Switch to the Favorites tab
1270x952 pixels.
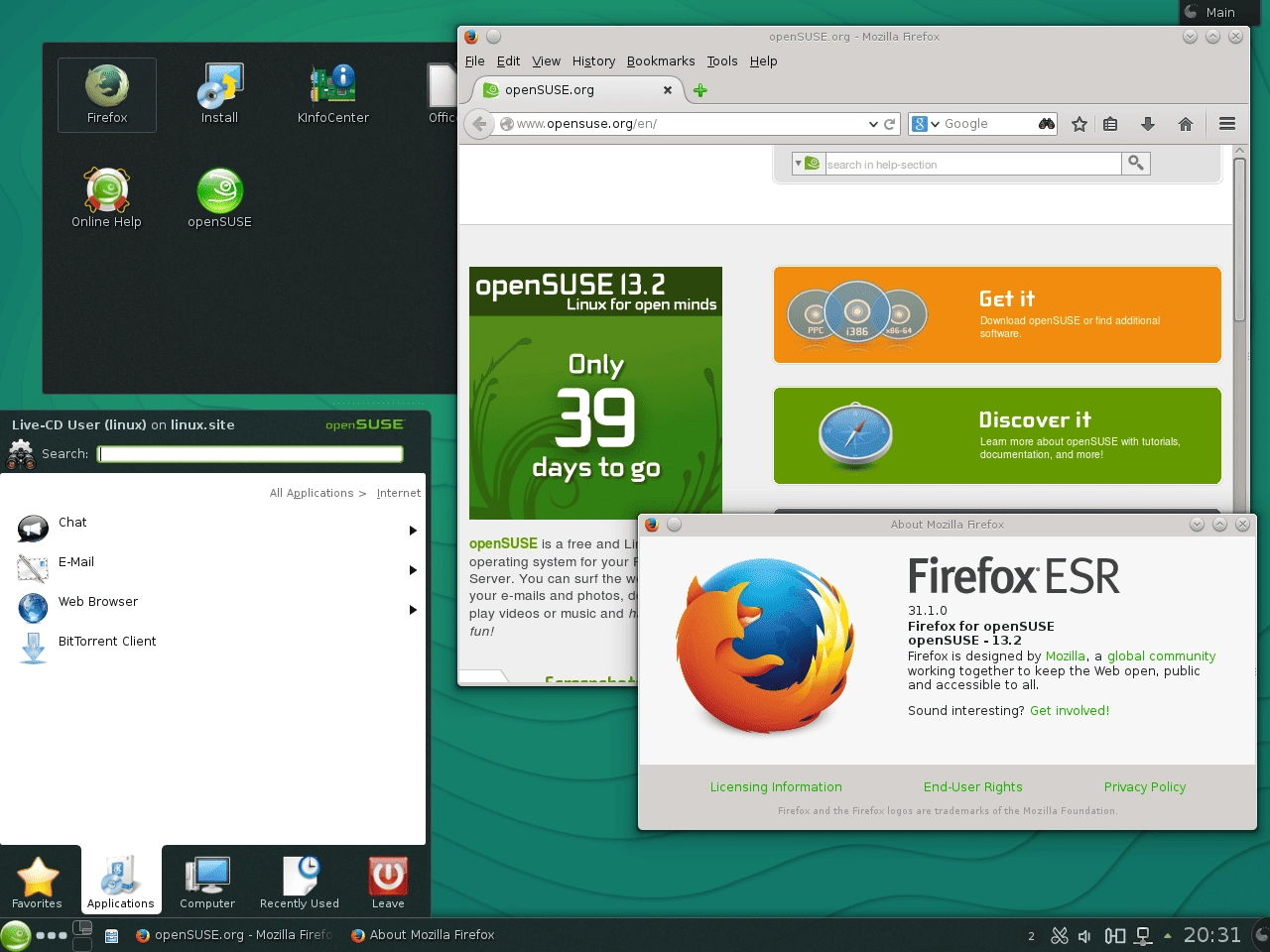point(38,882)
